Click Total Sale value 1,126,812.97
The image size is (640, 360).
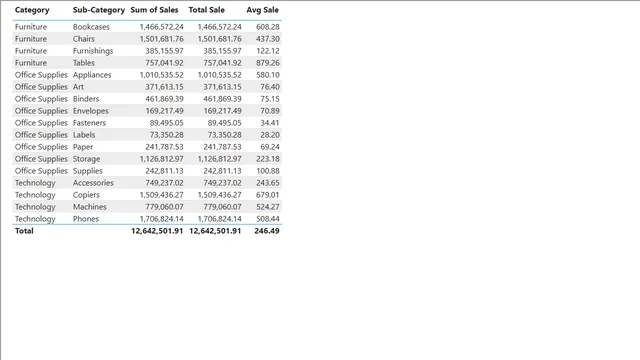coord(220,159)
